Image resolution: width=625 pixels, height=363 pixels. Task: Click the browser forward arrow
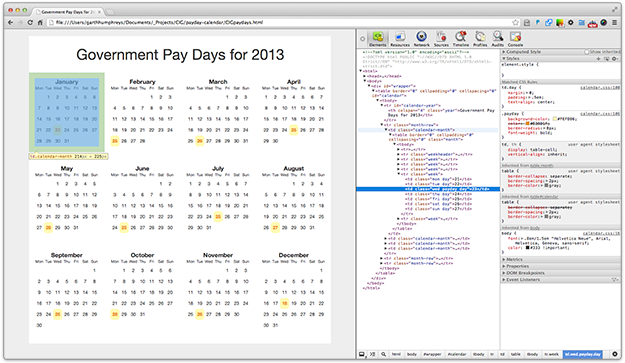pyautogui.click(x=20, y=22)
